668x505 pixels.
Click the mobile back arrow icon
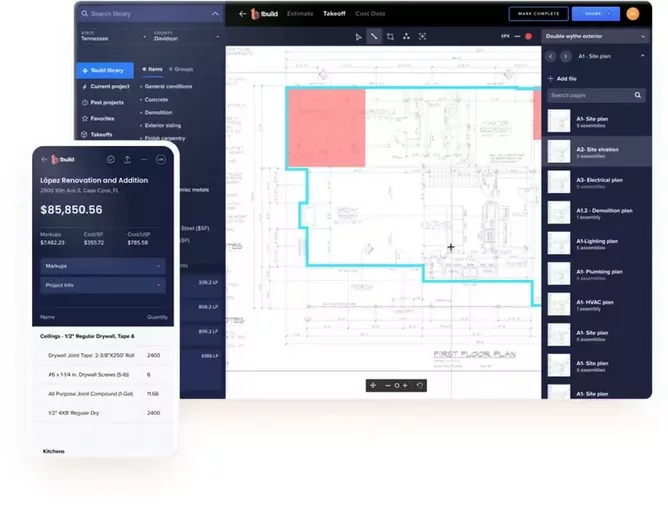pyautogui.click(x=44, y=159)
